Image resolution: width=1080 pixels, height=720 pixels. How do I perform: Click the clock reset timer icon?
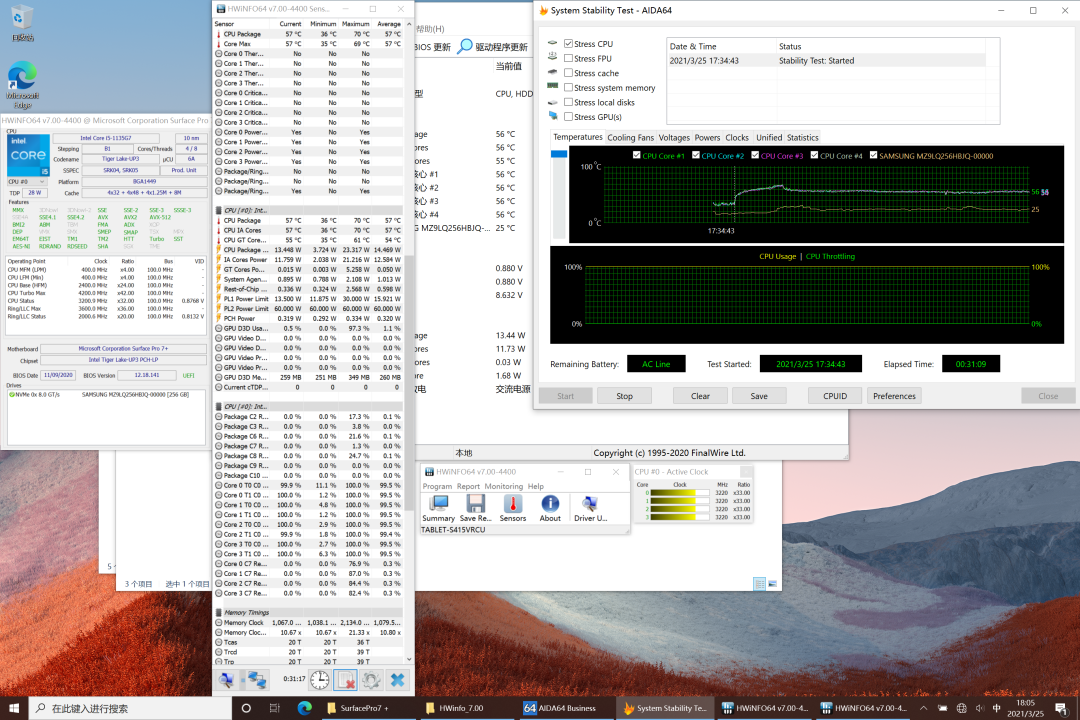[319, 680]
